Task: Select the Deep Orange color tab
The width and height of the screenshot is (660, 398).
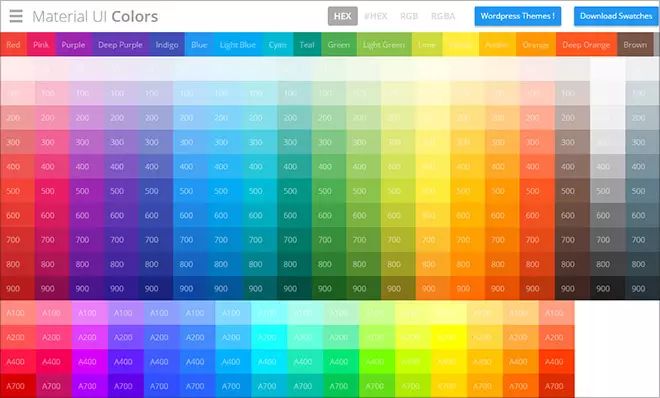Action: (586, 45)
